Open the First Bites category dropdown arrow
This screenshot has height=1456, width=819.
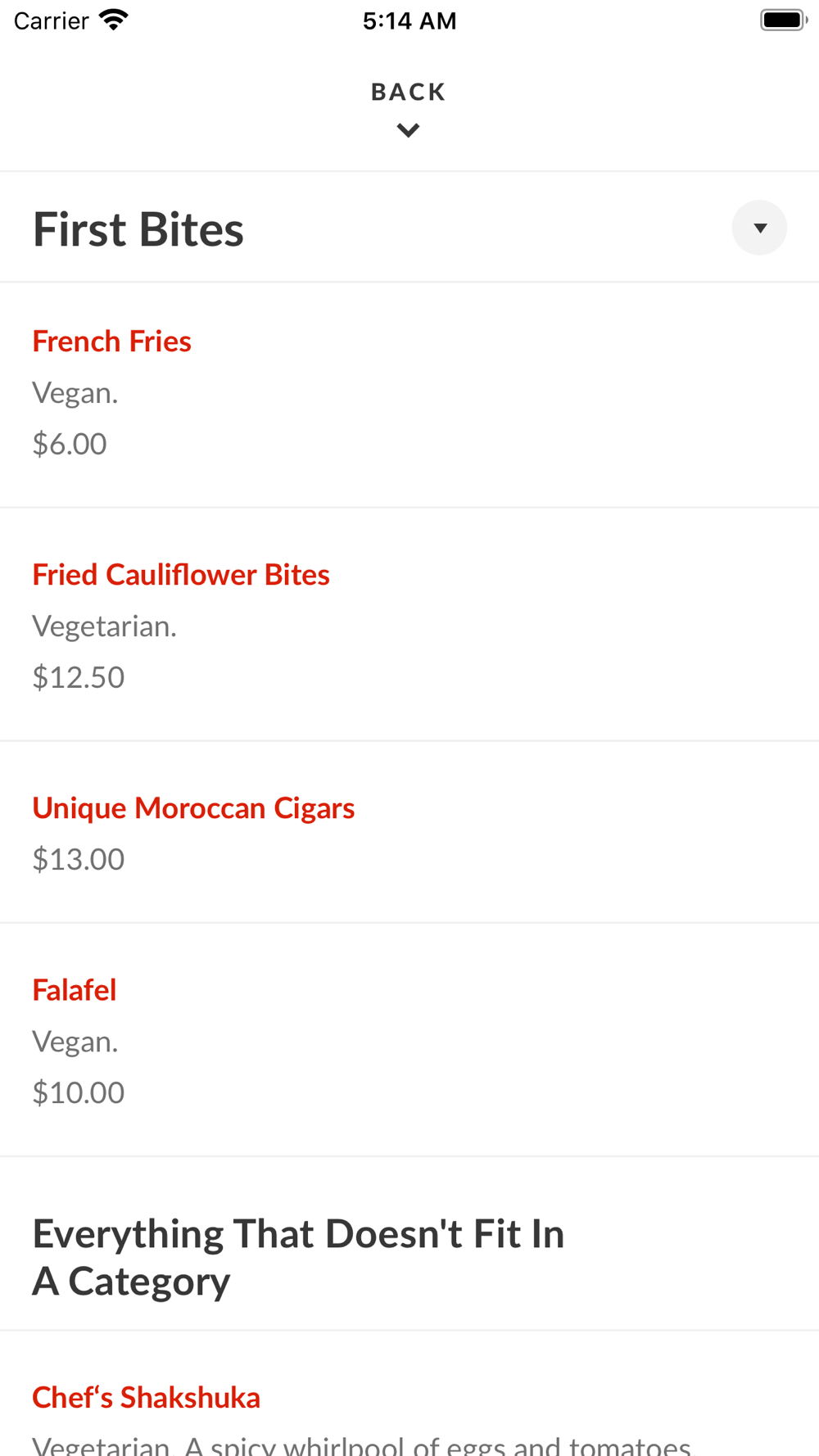[x=759, y=228]
